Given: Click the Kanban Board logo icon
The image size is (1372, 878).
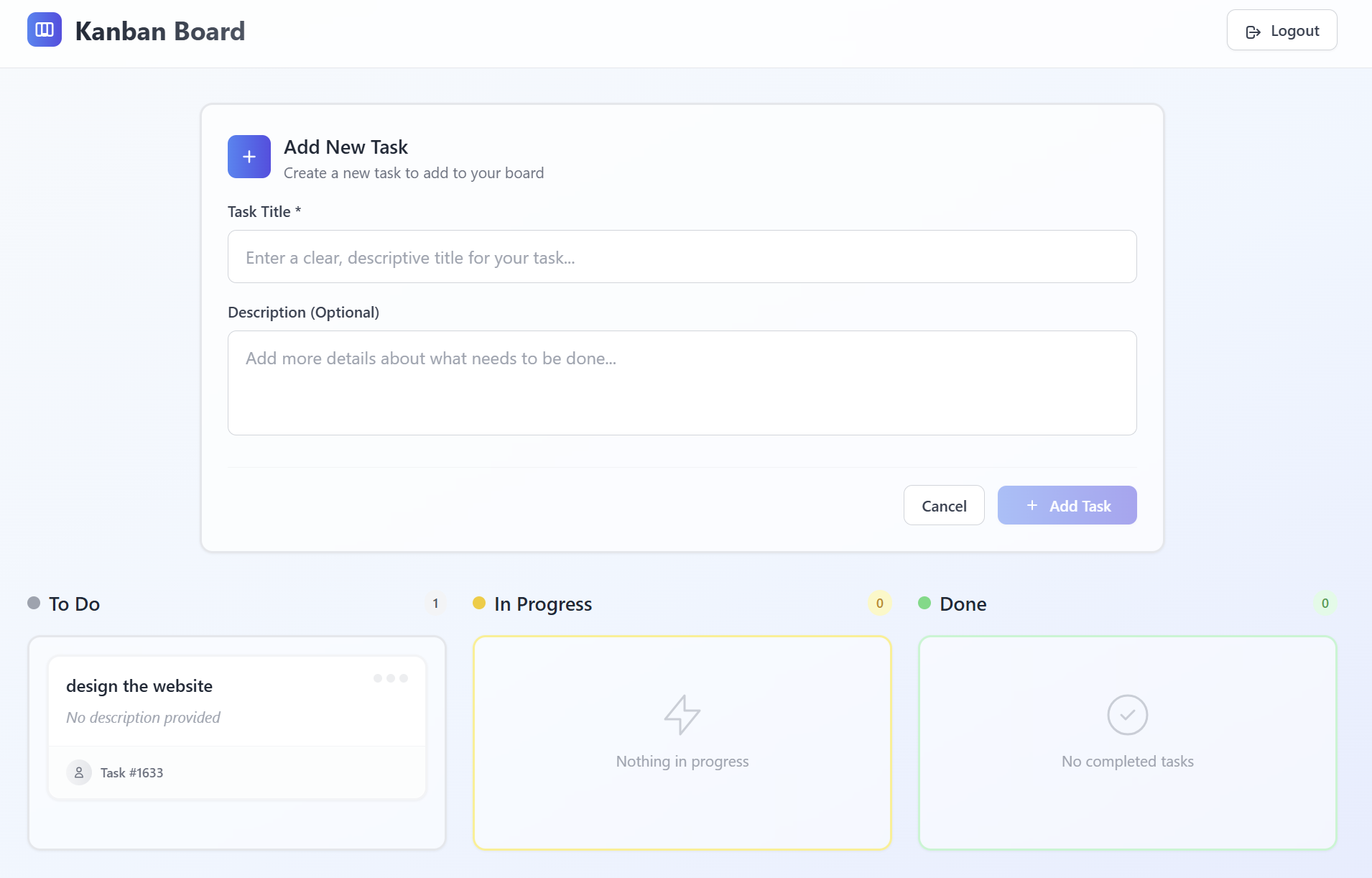Looking at the screenshot, I should (x=45, y=30).
